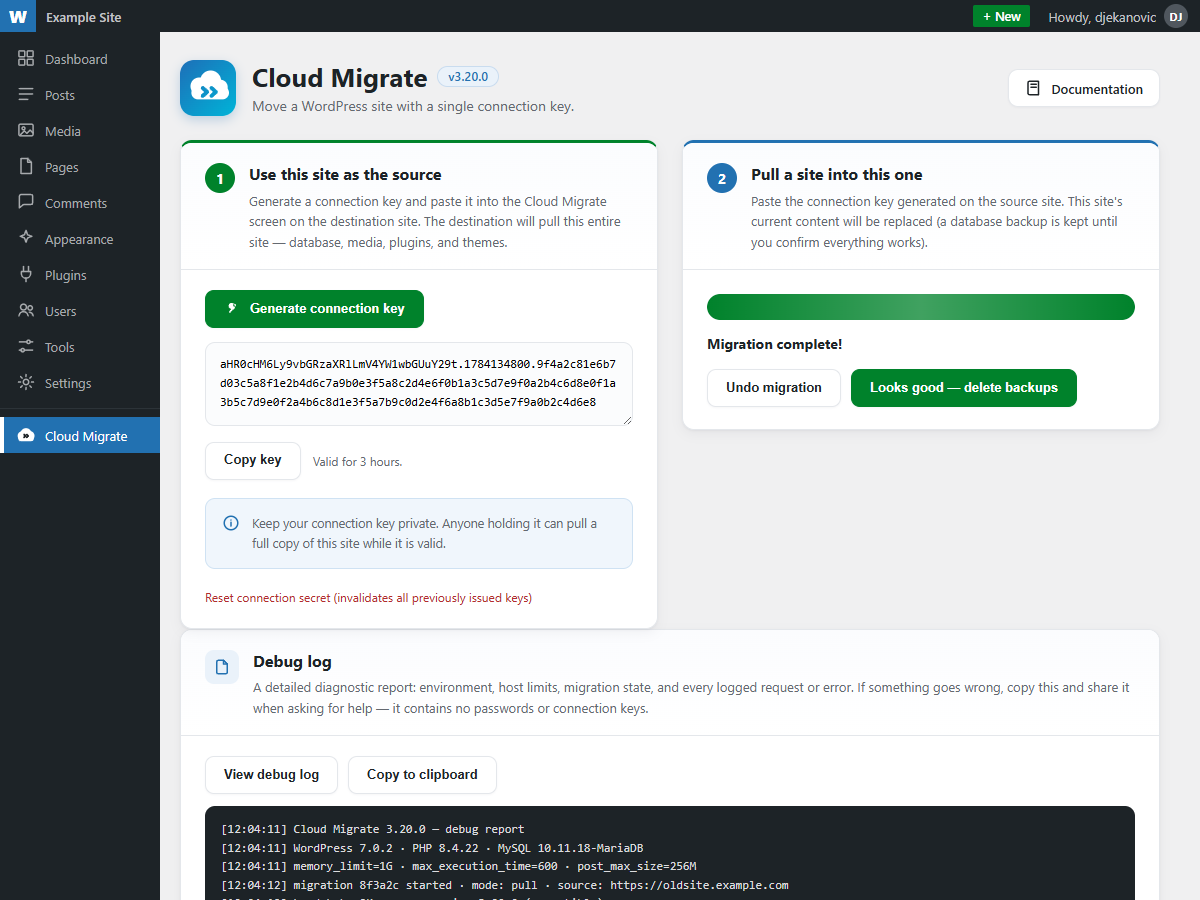Screen dimensions: 1200x900
Task: Click the info icon in the privacy notice
Action: tap(231, 523)
